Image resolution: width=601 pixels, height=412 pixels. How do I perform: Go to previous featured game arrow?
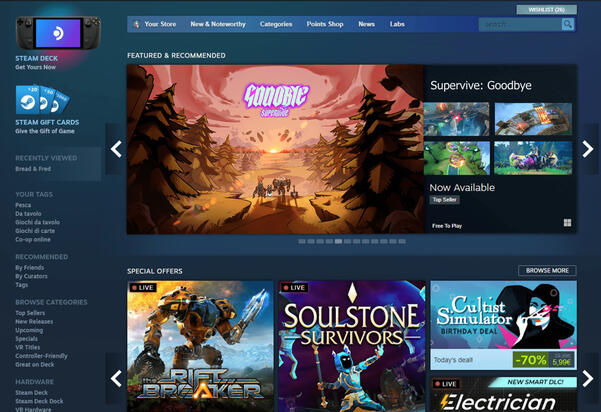coord(116,149)
